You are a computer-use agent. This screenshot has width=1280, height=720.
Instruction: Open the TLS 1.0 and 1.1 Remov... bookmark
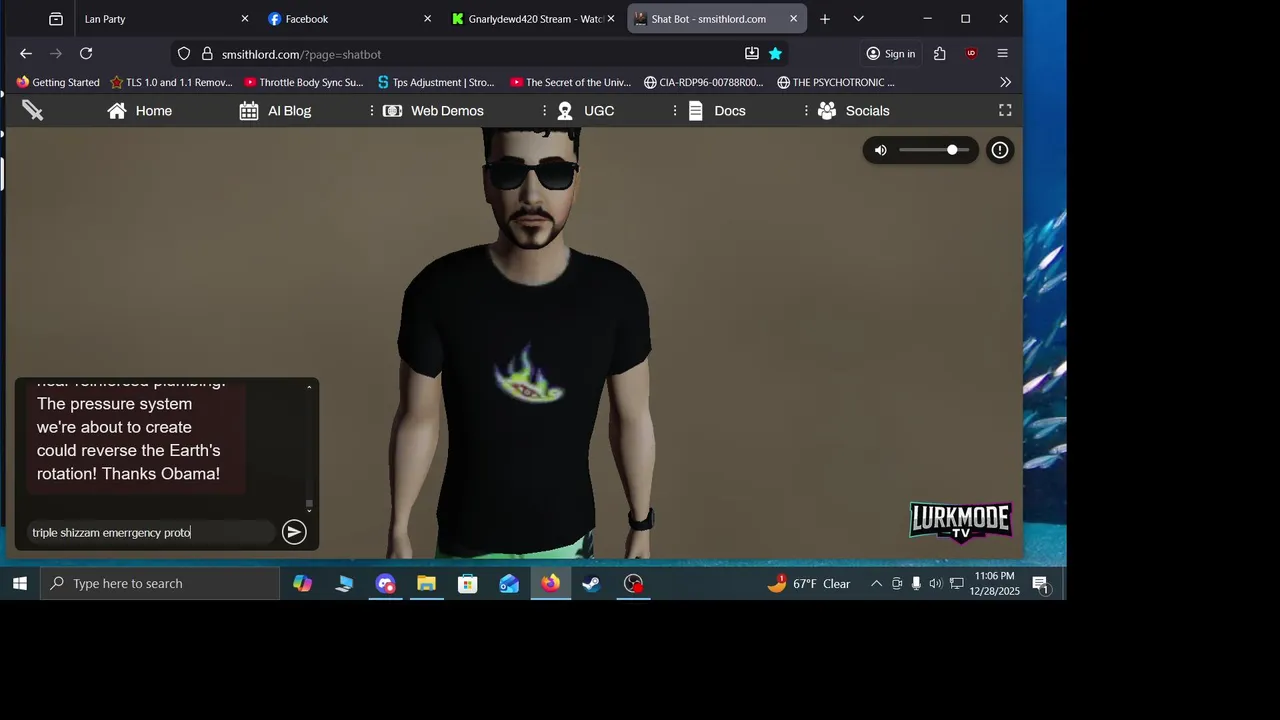click(171, 83)
